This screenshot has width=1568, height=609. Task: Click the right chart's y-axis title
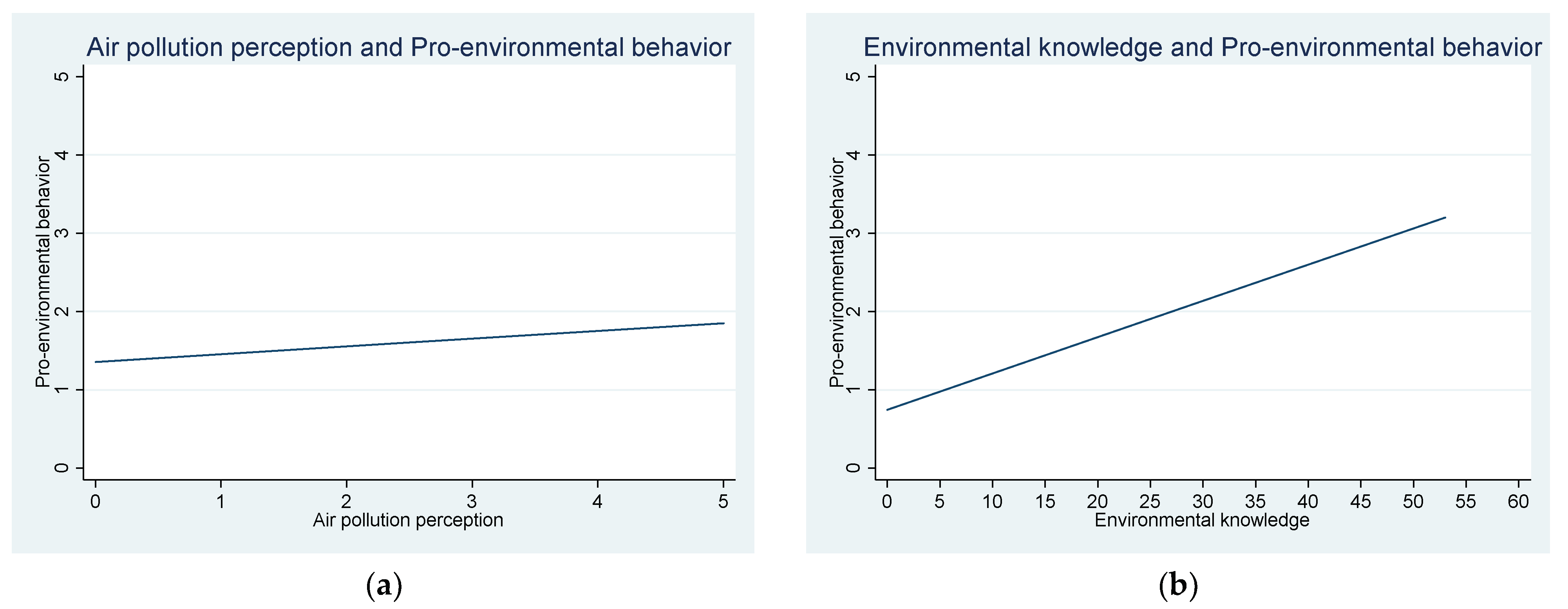pos(837,271)
